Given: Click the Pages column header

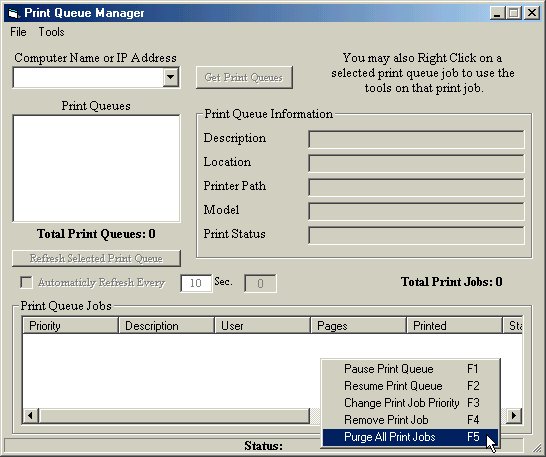Looking at the screenshot, I should [x=358, y=325].
